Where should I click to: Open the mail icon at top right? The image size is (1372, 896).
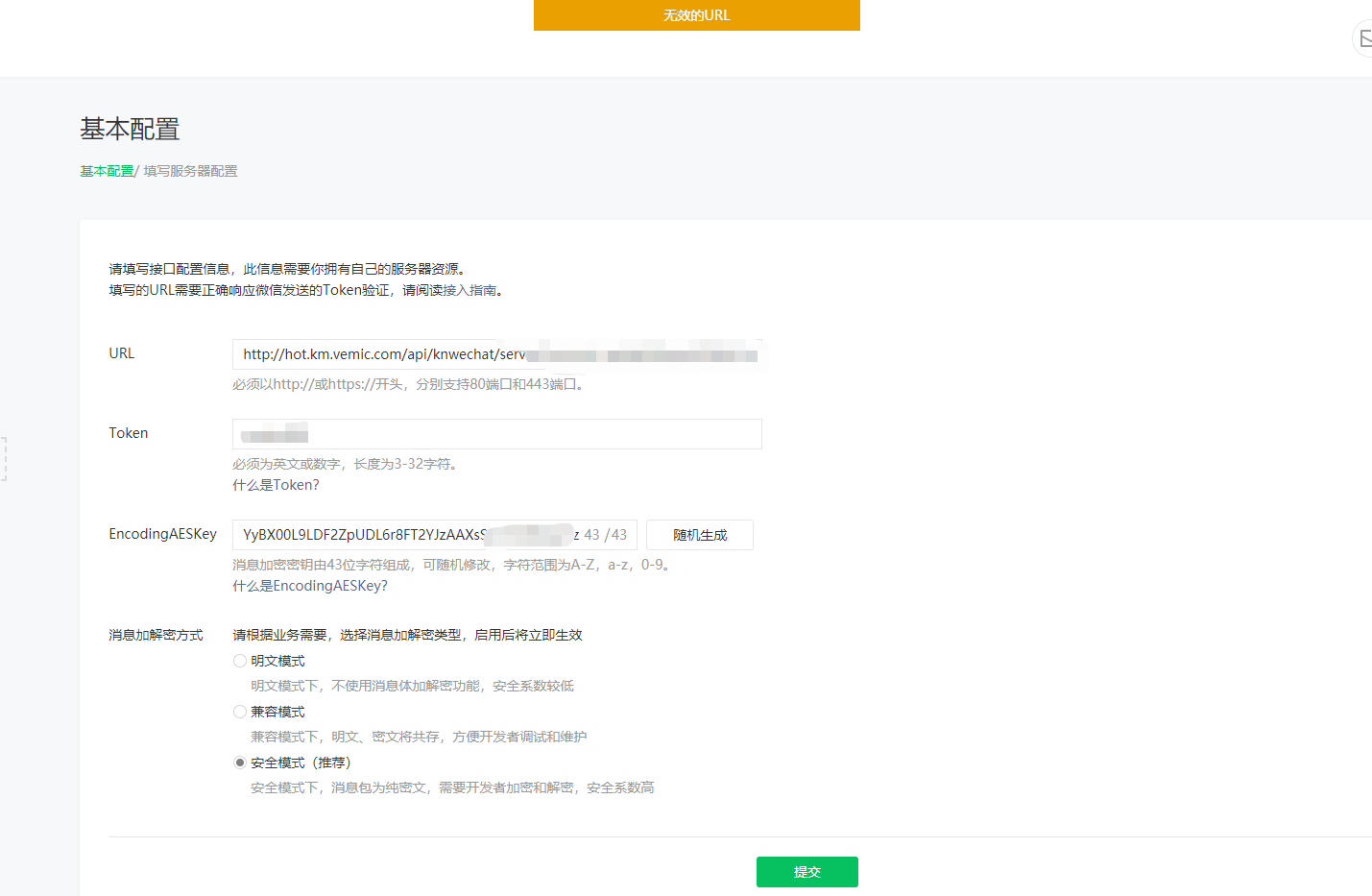point(1363,38)
